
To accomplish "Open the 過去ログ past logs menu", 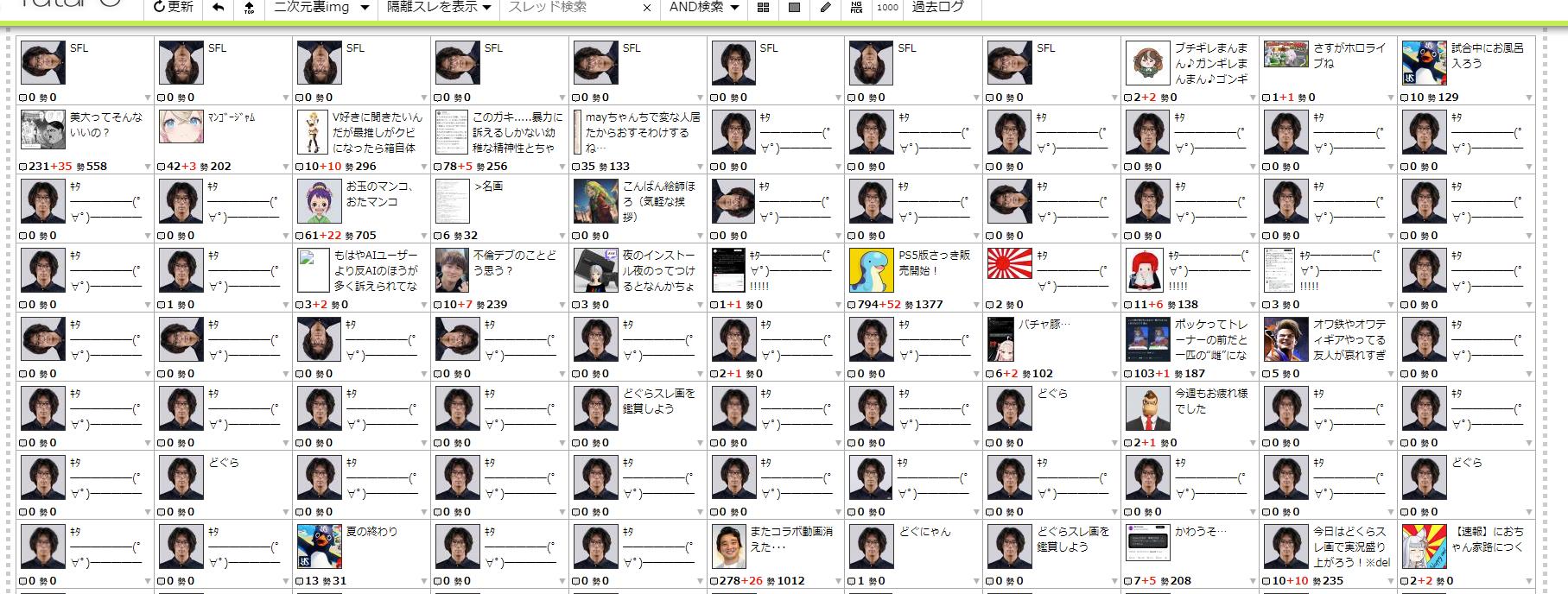I will coord(938,7).
